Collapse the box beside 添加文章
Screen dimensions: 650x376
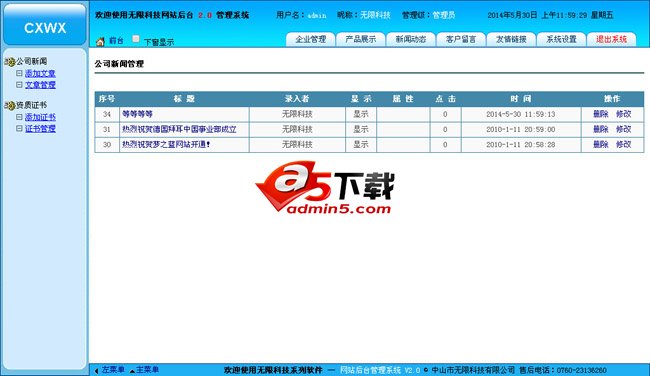[19, 73]
